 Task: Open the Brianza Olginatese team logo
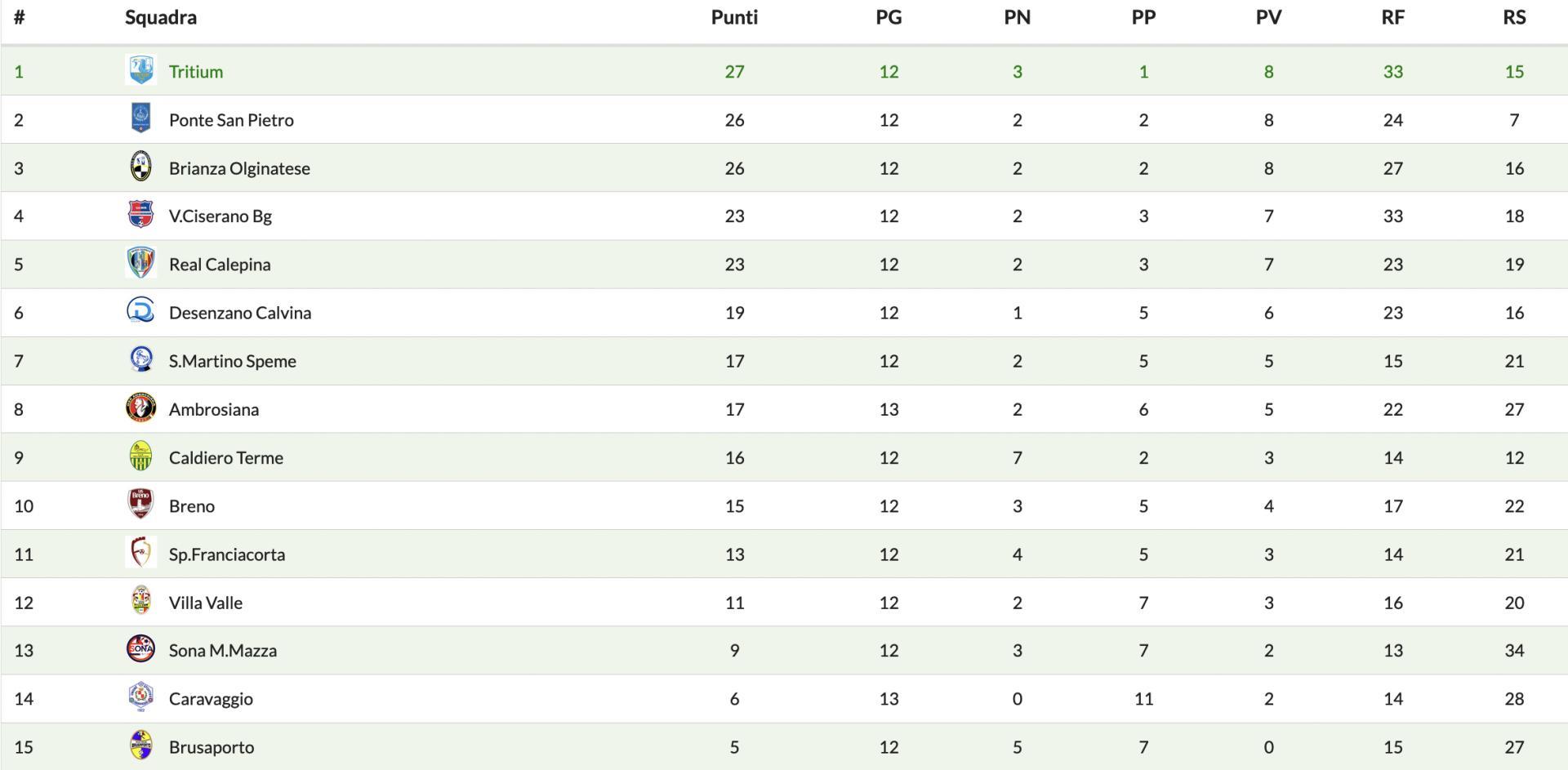[x=140, y=167]
